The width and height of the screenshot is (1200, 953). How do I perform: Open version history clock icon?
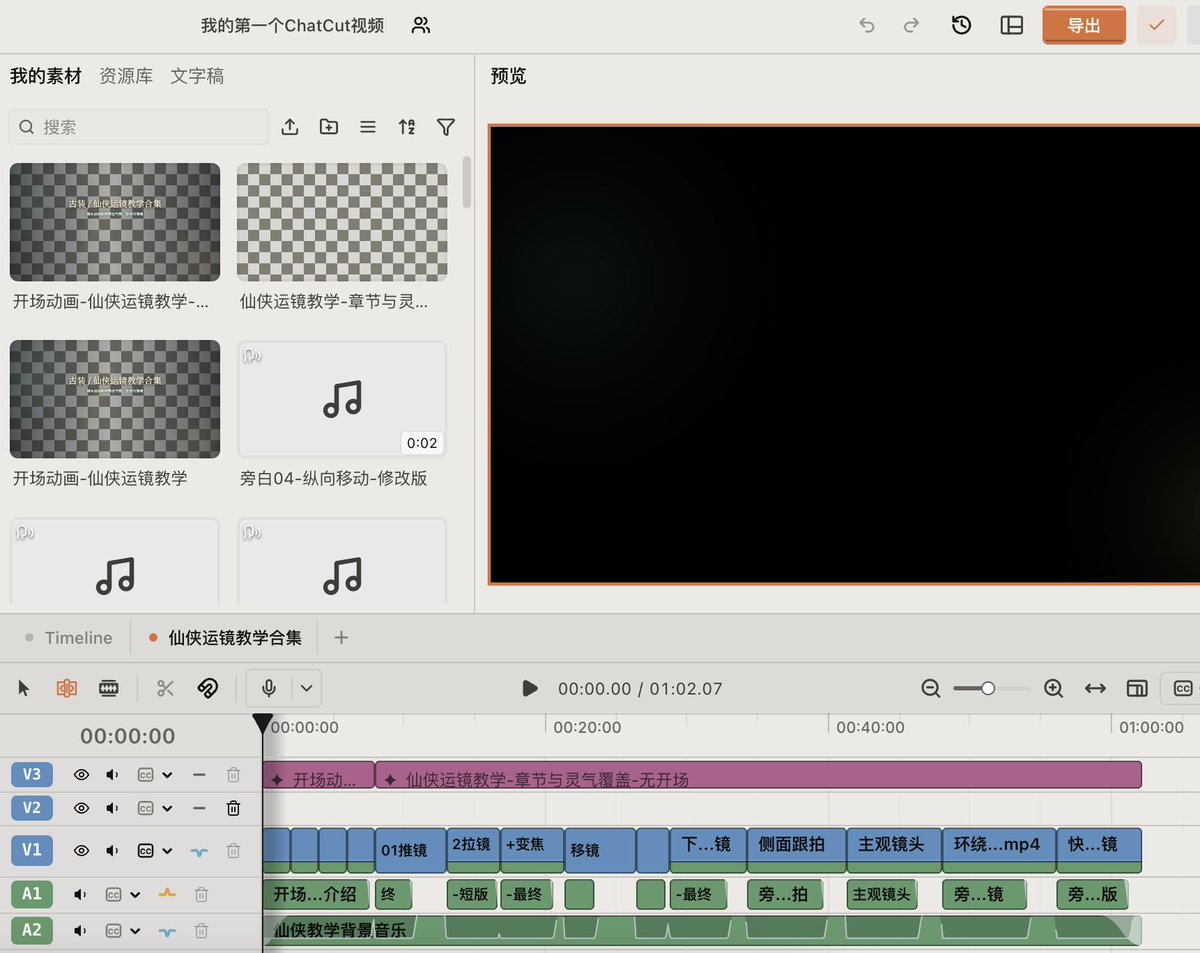(x=962, y=26)
